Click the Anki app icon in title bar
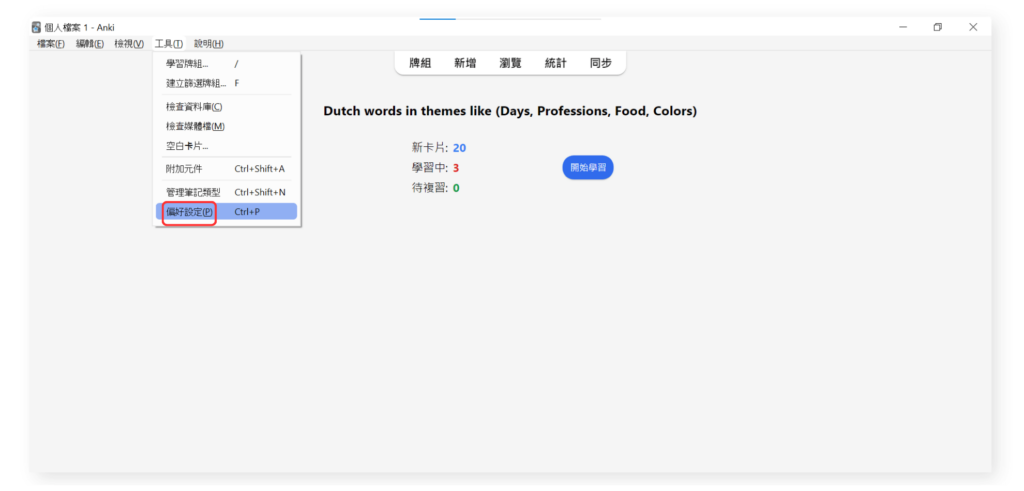Image resolution: width=1024 pixels, height=491 pixels. pos(37,27)
